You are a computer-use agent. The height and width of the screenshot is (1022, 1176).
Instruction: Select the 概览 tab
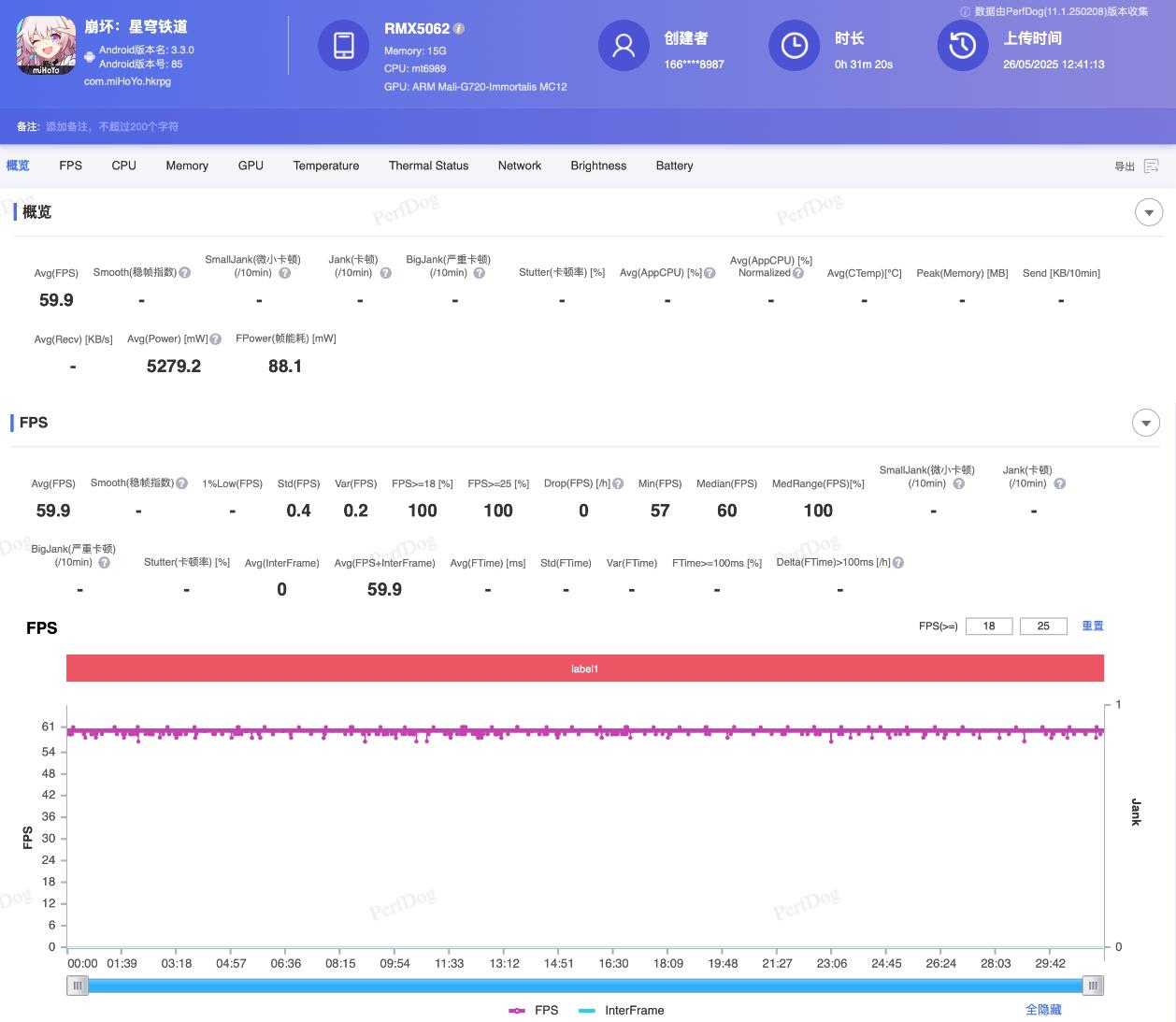click(18, 166)
